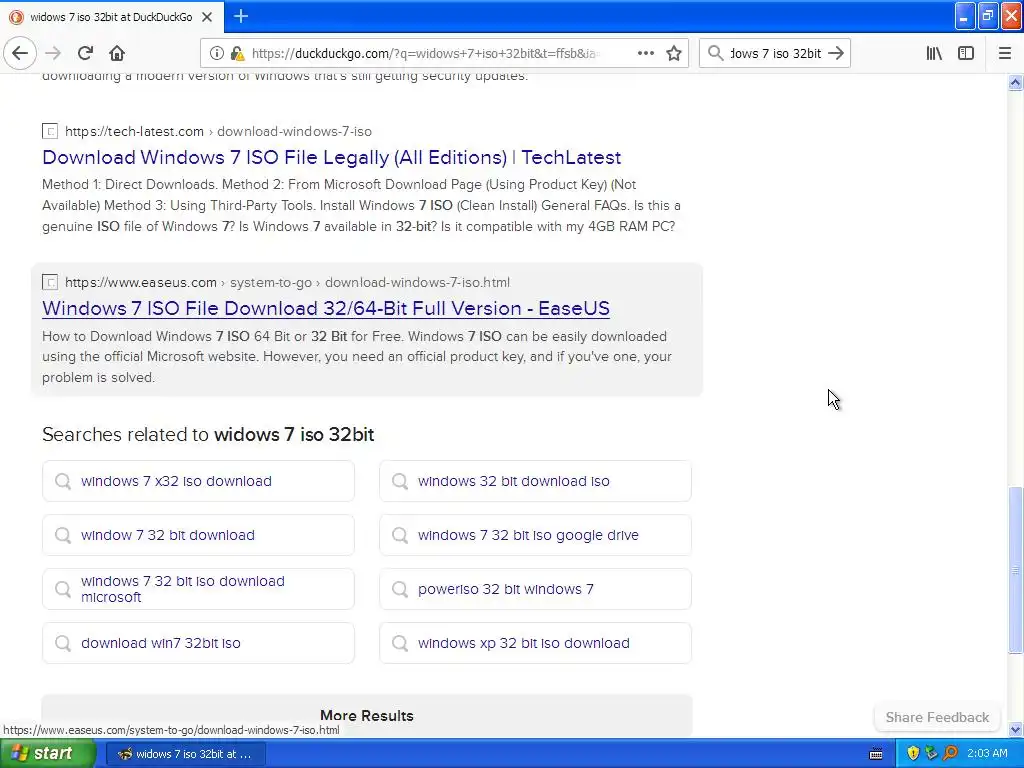Open the EaseUS Windows 7 ISO Download link
This screenshot has height=768, width=1024.
326,308
